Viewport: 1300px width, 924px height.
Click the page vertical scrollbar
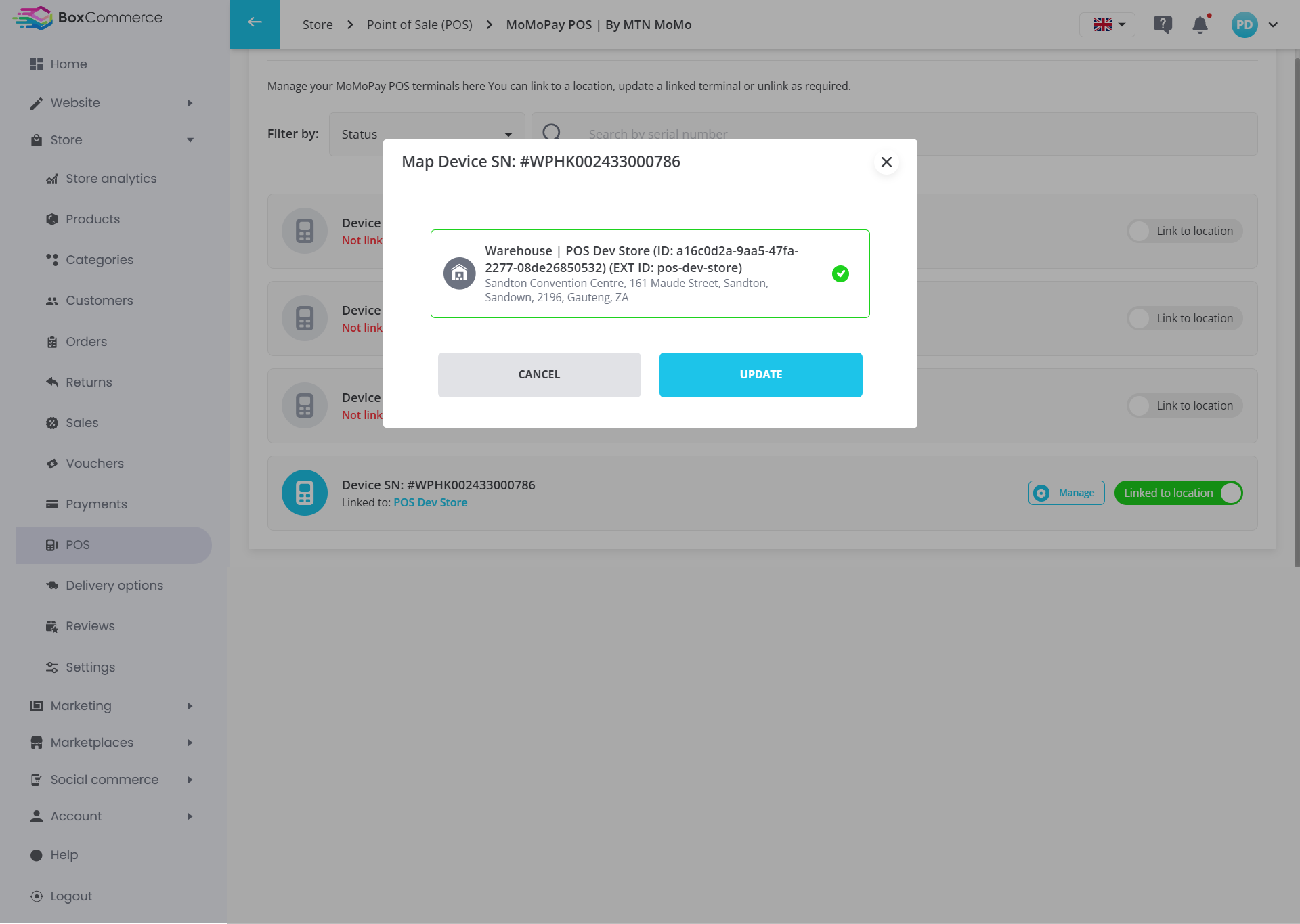point(1297,311)
